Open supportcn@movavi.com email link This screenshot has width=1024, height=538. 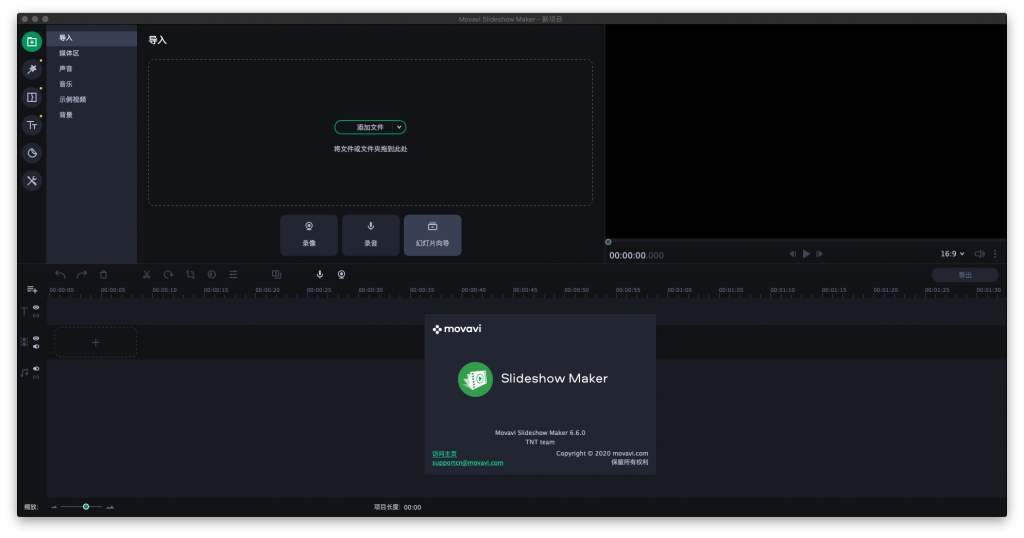[x=468, y=463]
